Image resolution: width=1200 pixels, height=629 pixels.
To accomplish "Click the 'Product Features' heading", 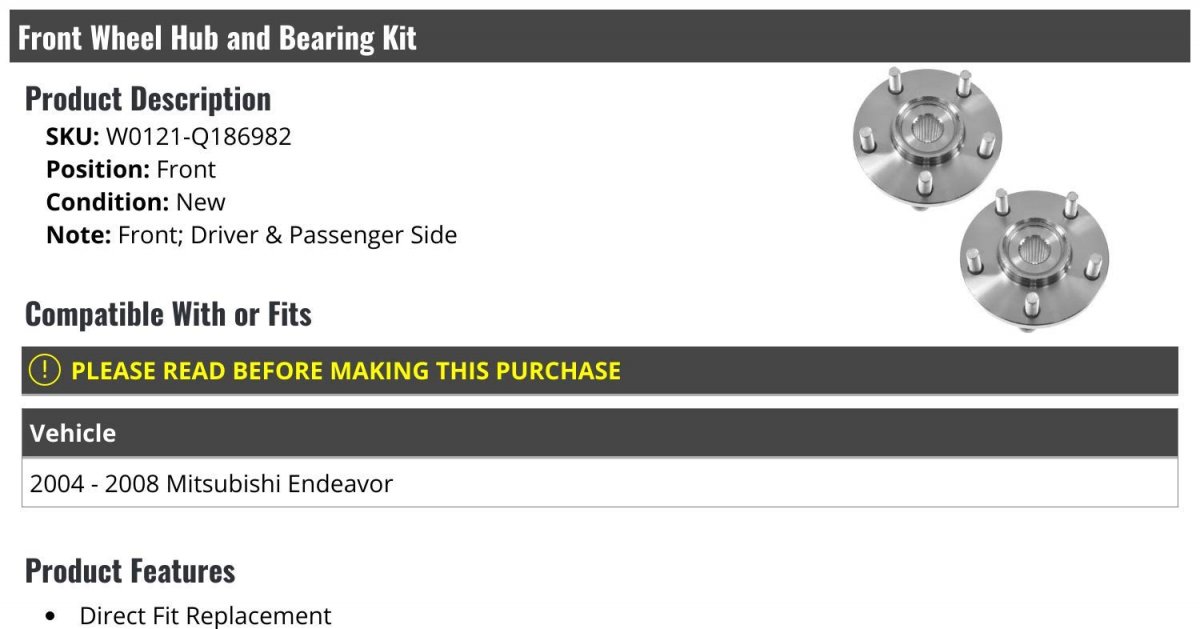I will tap(130, 571).
